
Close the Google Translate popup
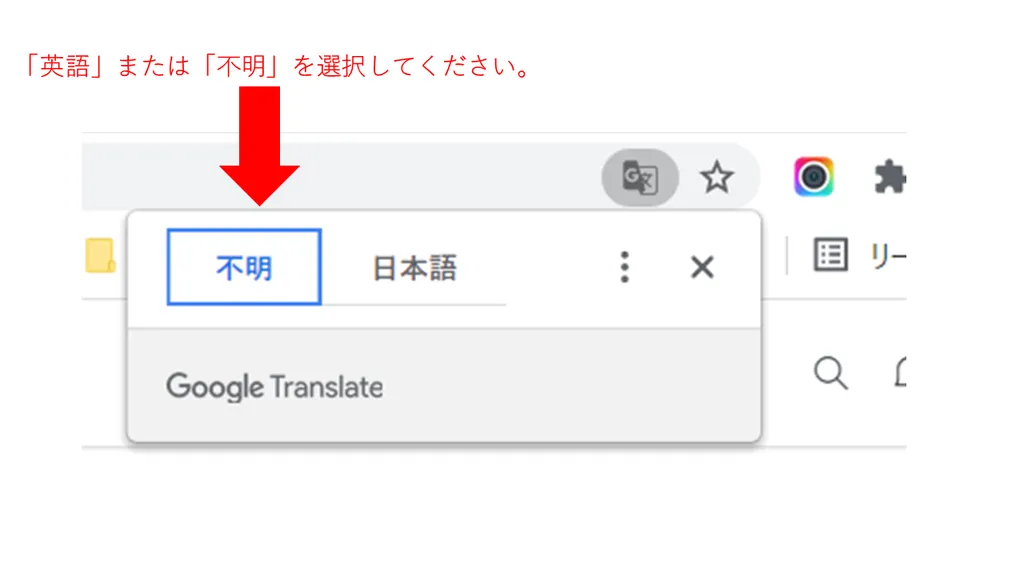coord(702,266)
